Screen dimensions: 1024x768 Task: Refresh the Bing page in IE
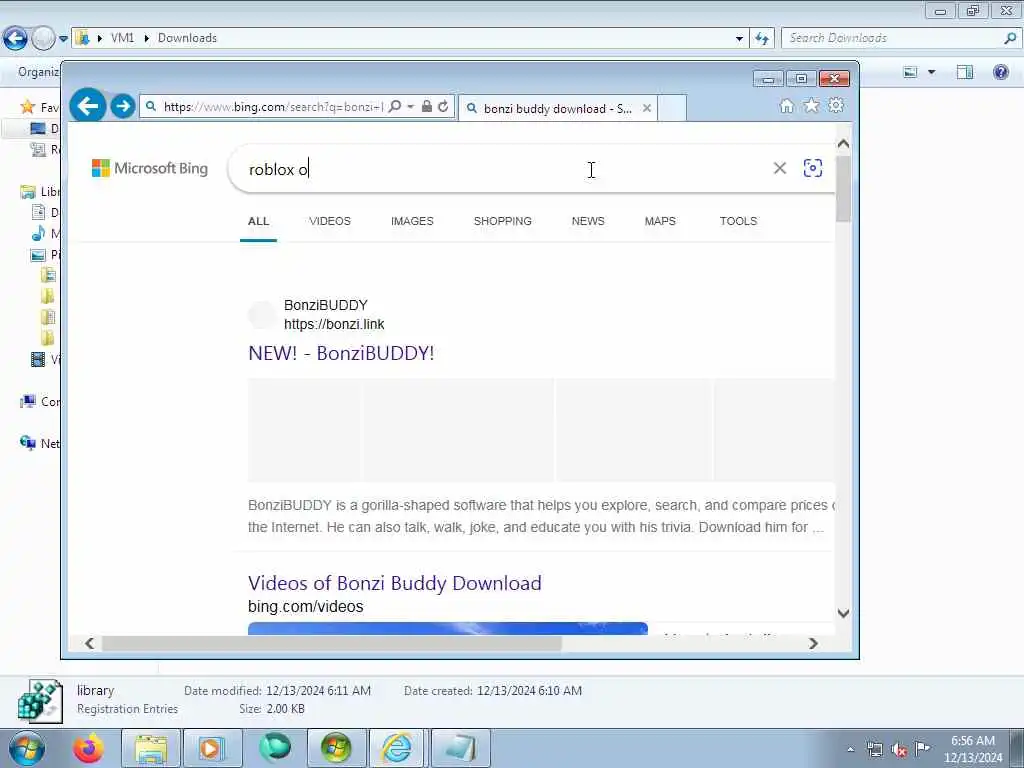[443, 106]
